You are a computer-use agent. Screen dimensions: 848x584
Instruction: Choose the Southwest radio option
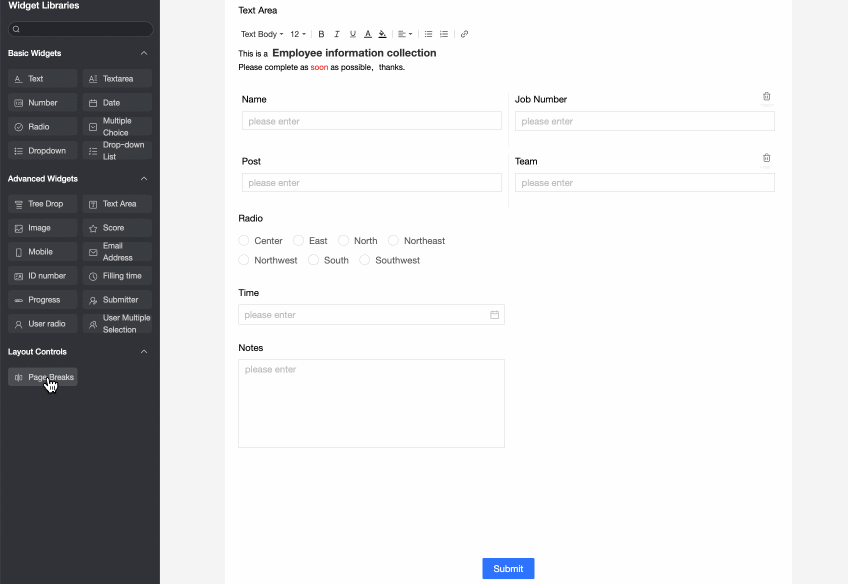coord(365,260)
